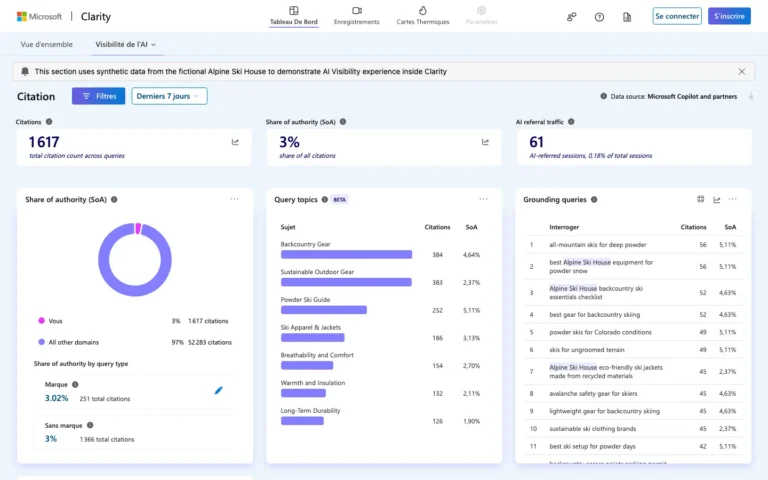
Task: Dismiss the synthetic data notice banner
Action: [x=742, y=72]
